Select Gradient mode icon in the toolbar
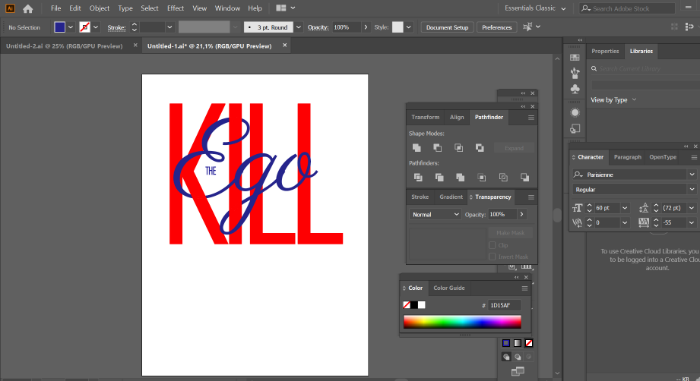Viewport: 700px width, 381px height. click(517, 343)
